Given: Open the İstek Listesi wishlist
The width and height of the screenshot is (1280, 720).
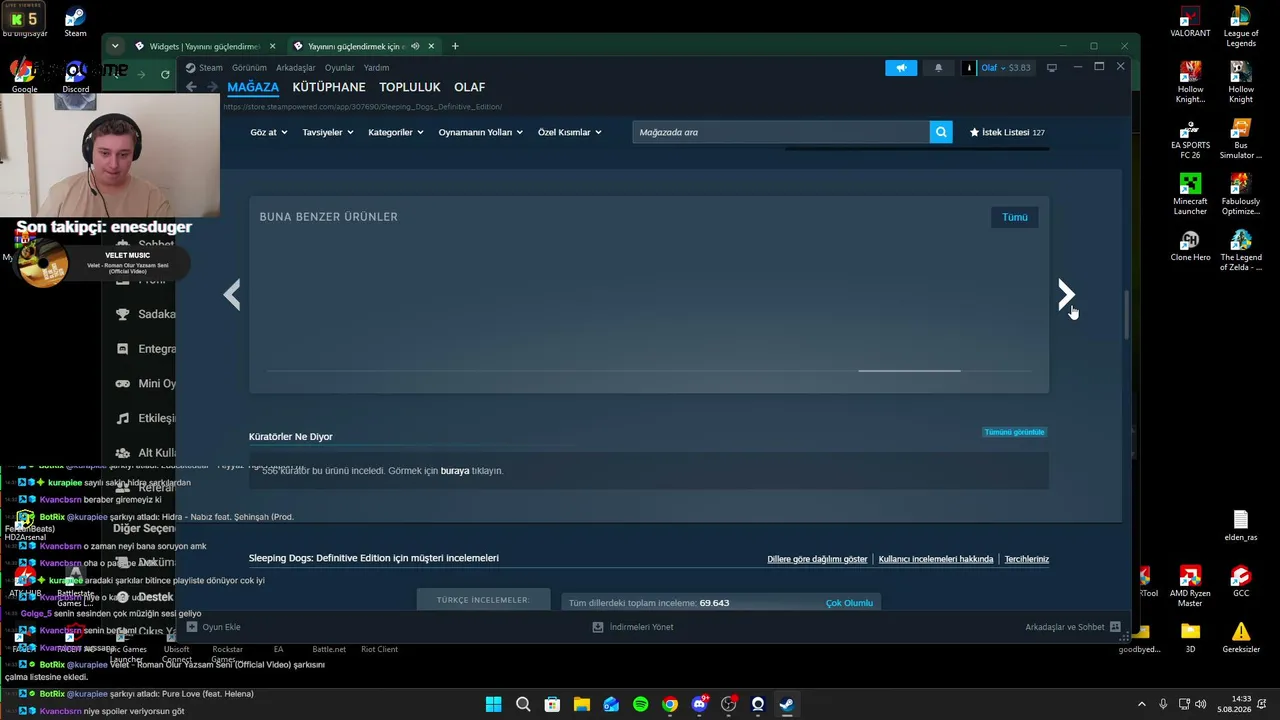Looking at the screenshot, I should pyautogui.click(x=1007, y=132).
